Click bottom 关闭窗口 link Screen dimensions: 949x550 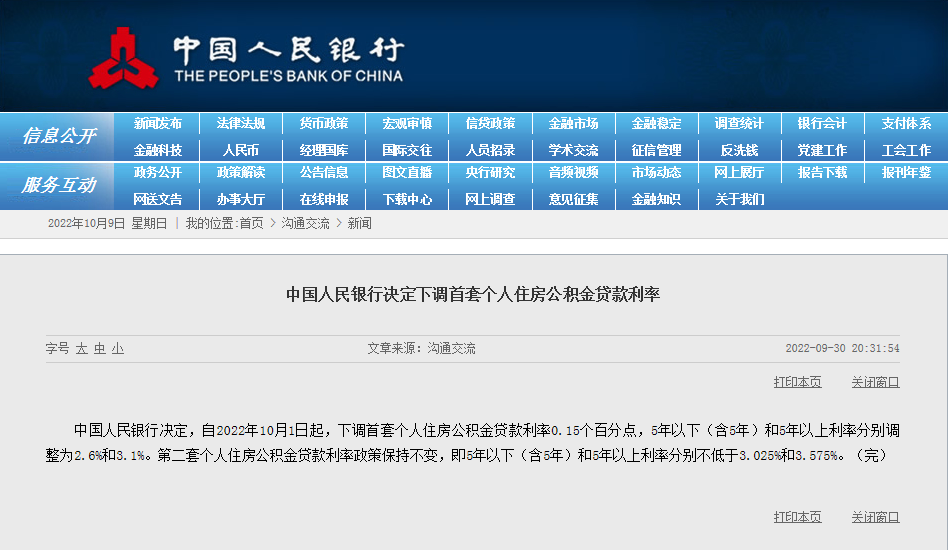tap(875, 517)
